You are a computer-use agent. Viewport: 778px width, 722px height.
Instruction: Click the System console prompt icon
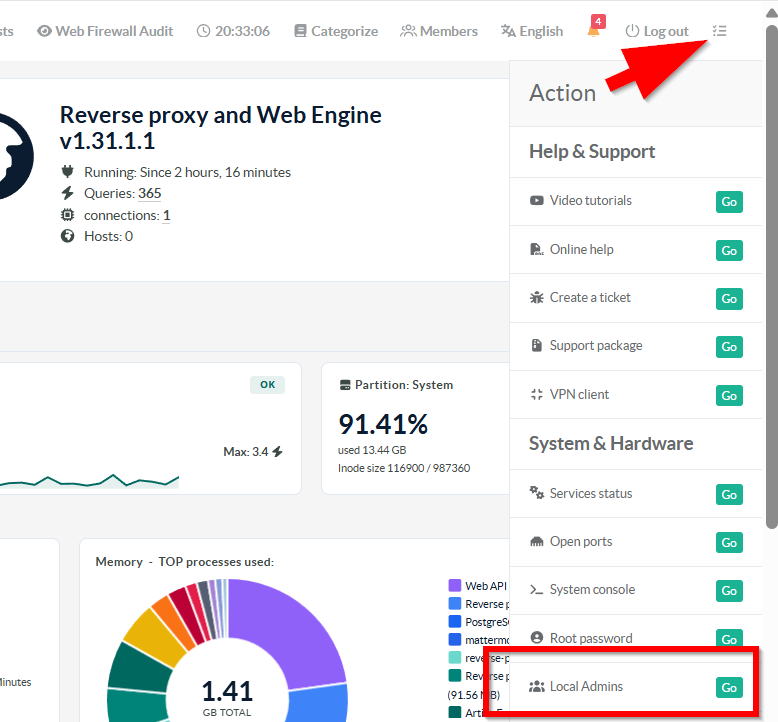(x=536, y=590)
